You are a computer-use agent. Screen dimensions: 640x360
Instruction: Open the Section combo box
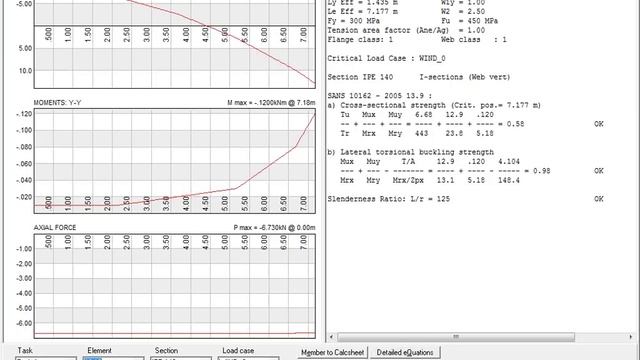[x=181, y=358]
